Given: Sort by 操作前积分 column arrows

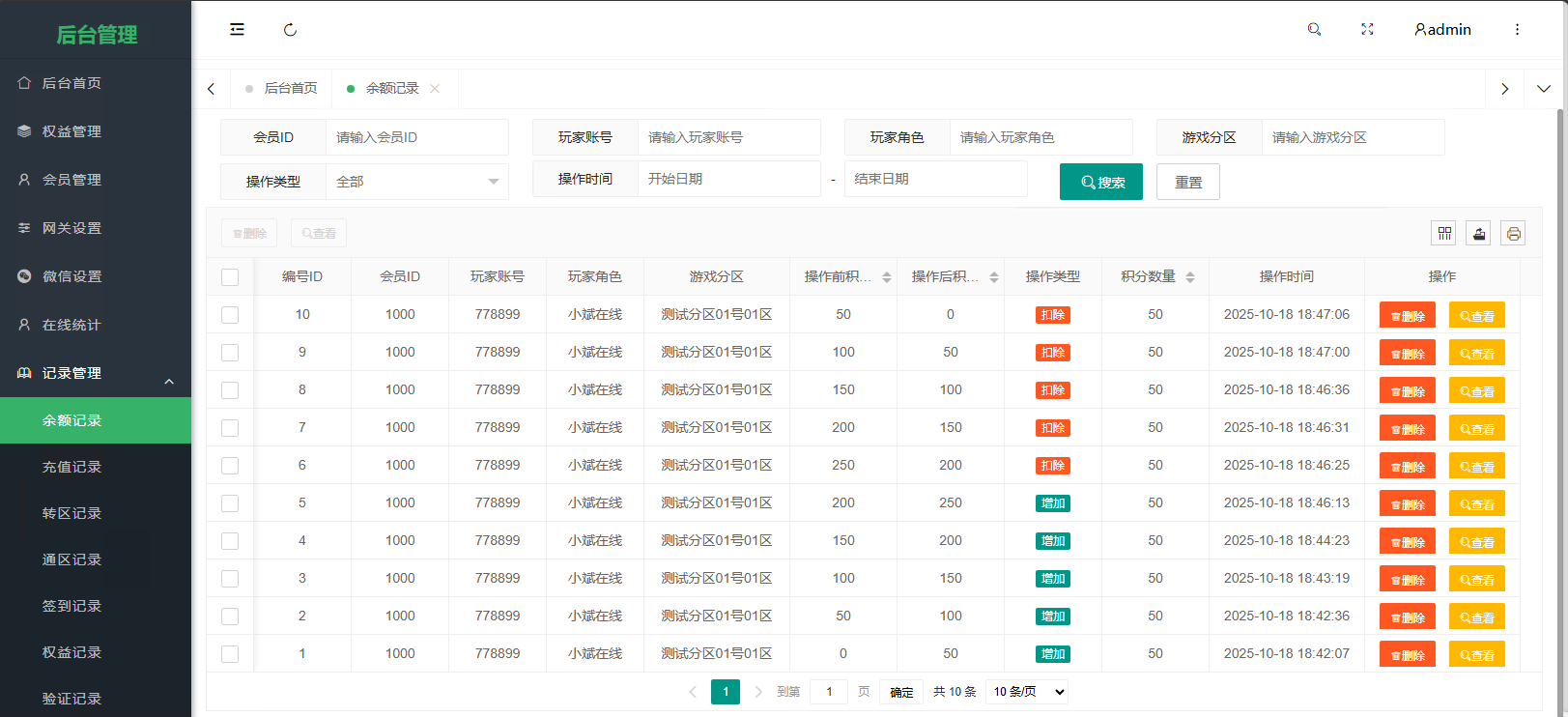Looking at the screenshot, I should click(887, 277).
